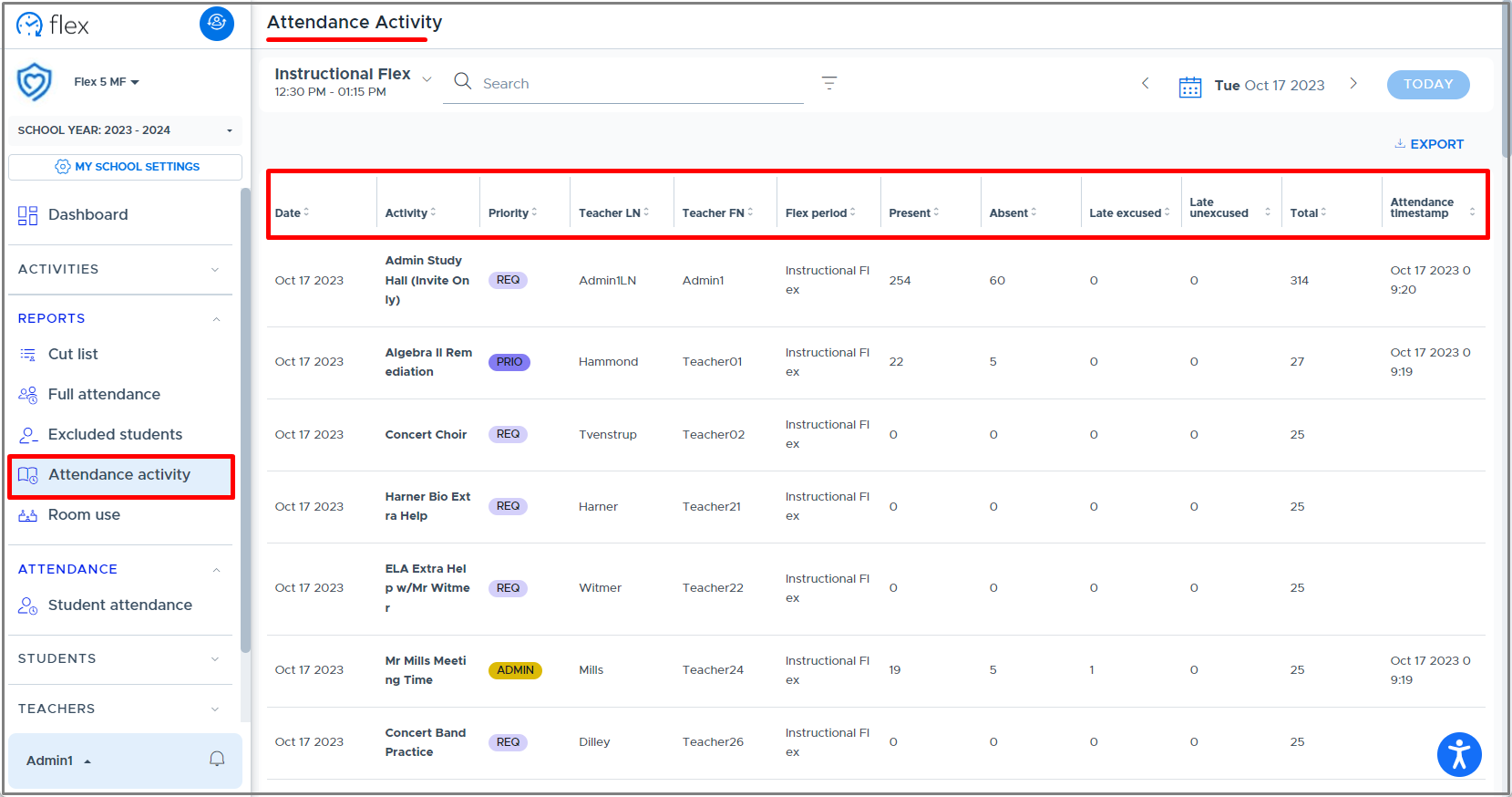This screenshot has height=797, width=1512.
Task: Open the School Year 2023 - 2024 dropdown
Action: pos(126,130)
